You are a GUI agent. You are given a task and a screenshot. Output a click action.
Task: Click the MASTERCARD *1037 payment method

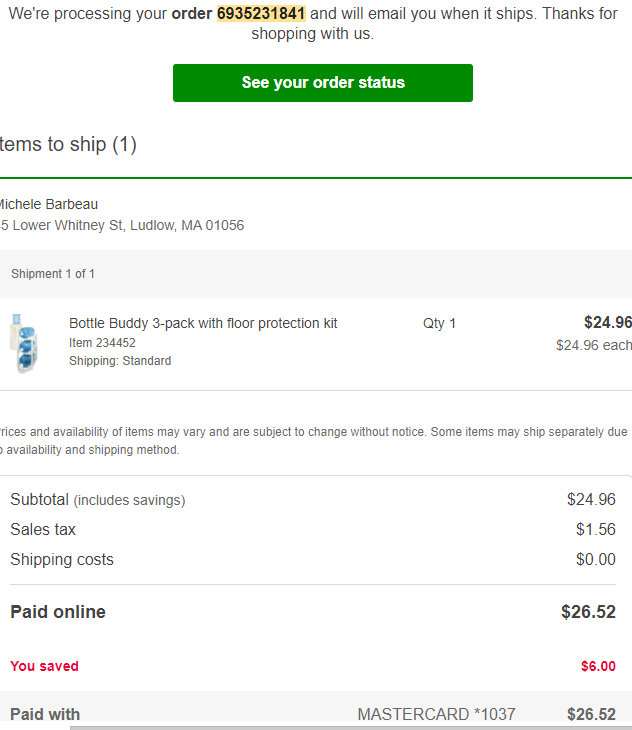(x=436, y=714)
